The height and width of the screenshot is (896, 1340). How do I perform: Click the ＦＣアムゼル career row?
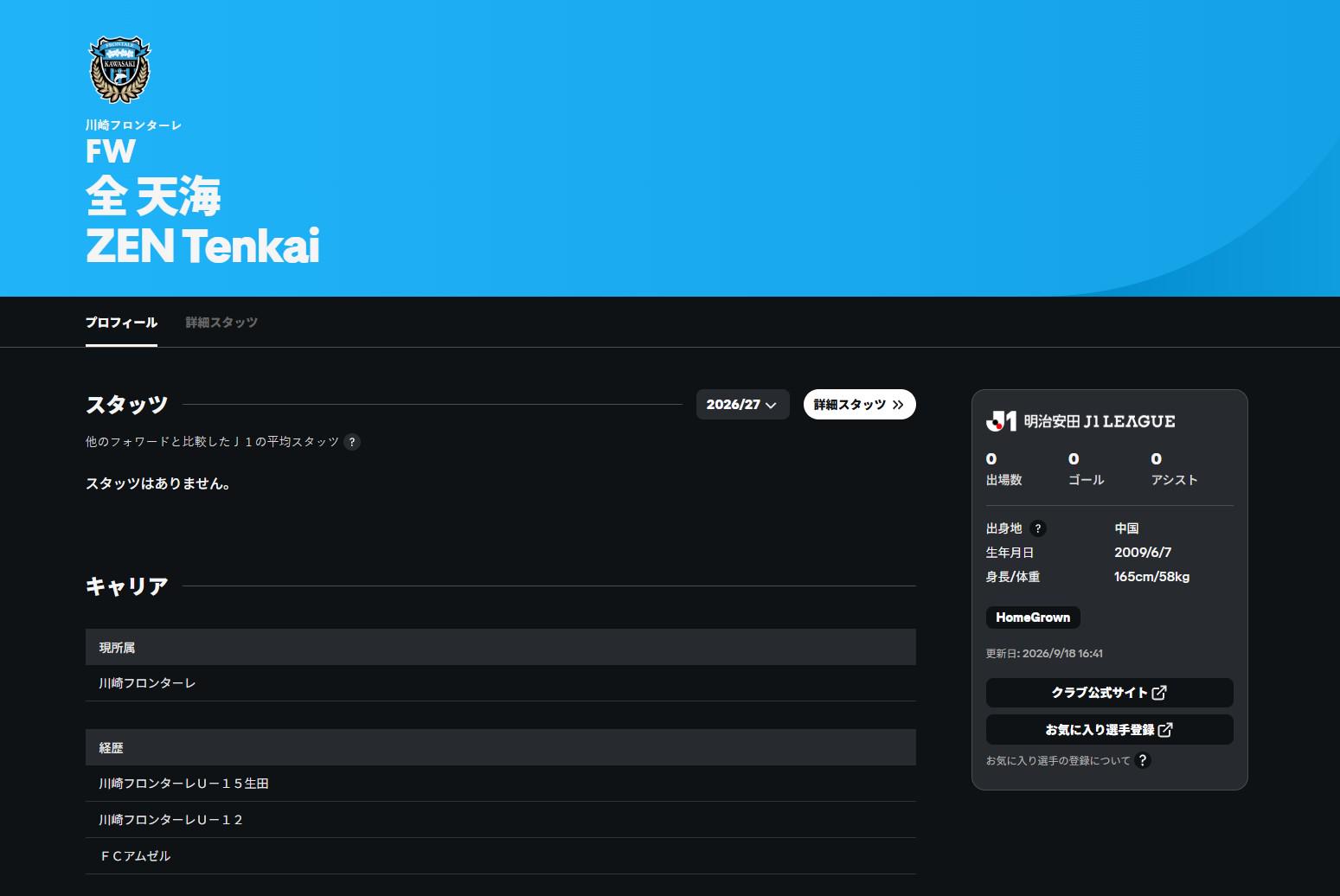pos(500,856)
